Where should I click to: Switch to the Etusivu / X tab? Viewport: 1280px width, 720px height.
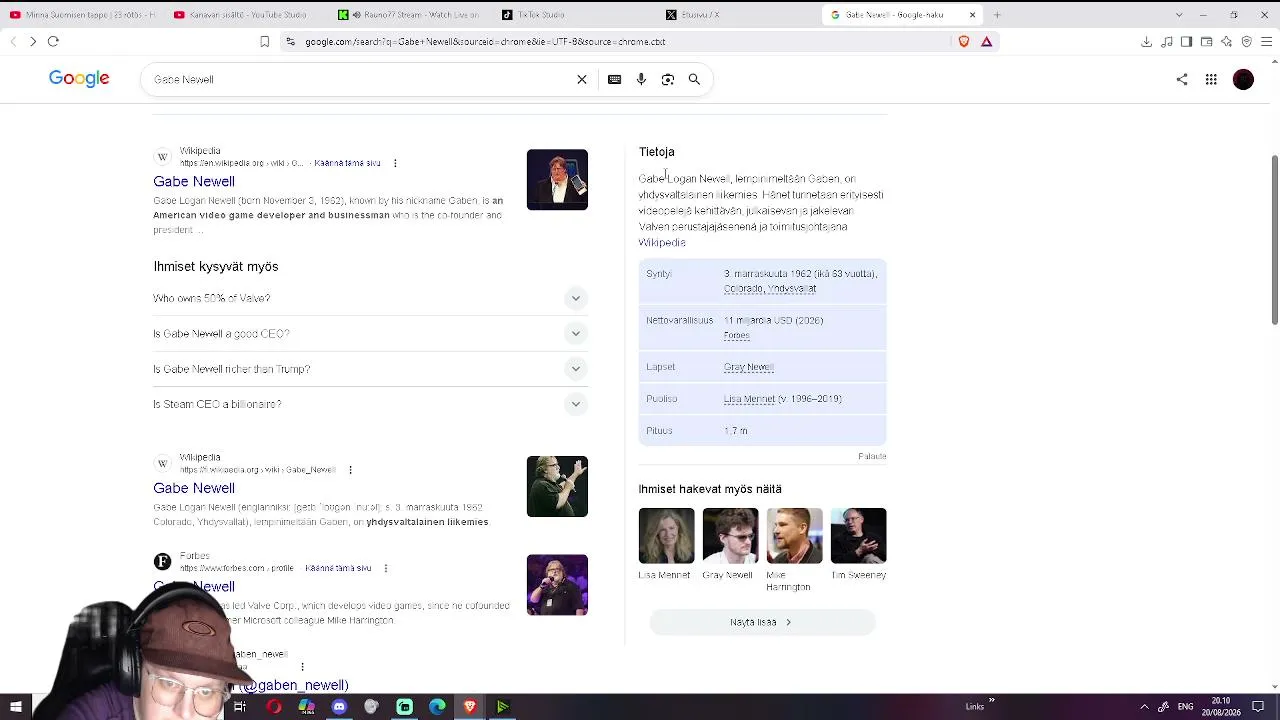tap(738, 15)
